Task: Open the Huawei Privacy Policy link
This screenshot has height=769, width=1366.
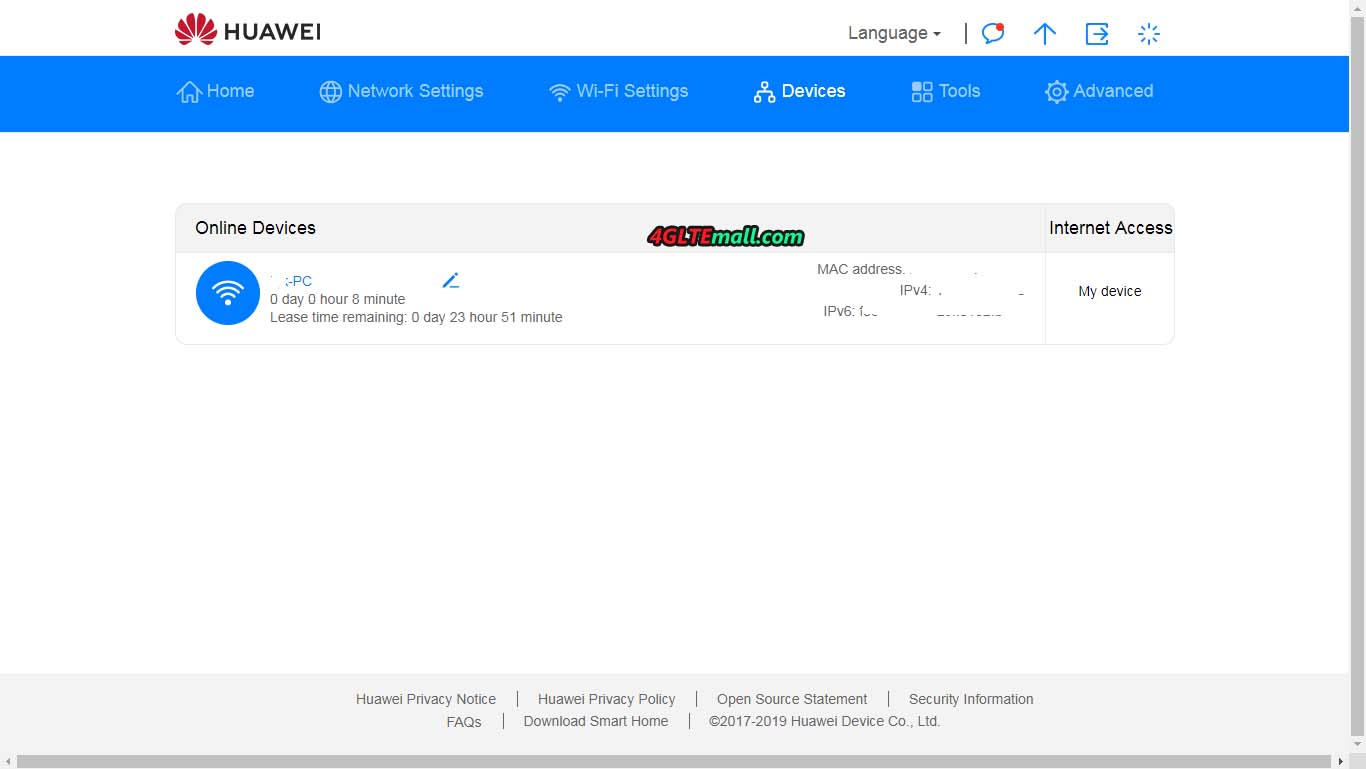Action: (606, 699)
